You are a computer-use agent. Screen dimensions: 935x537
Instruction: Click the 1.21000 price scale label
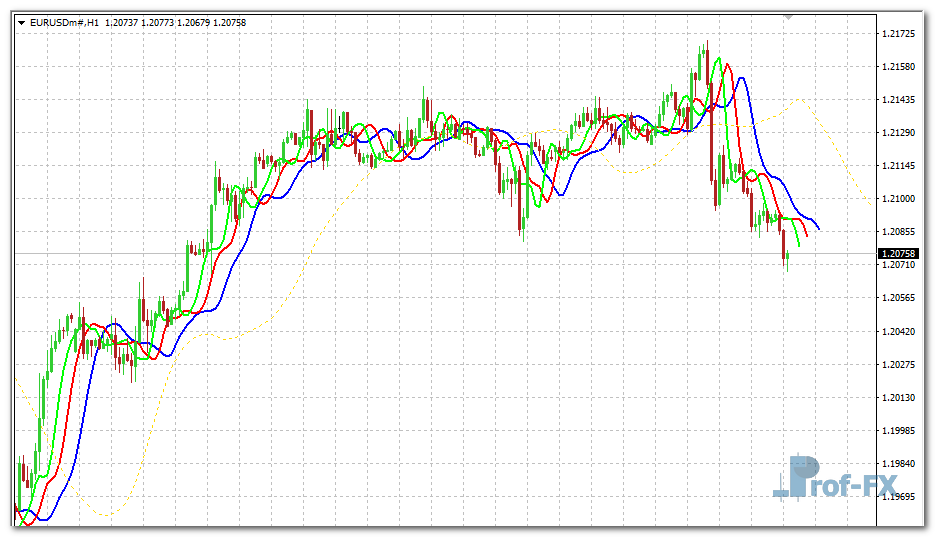pos(900,199)
